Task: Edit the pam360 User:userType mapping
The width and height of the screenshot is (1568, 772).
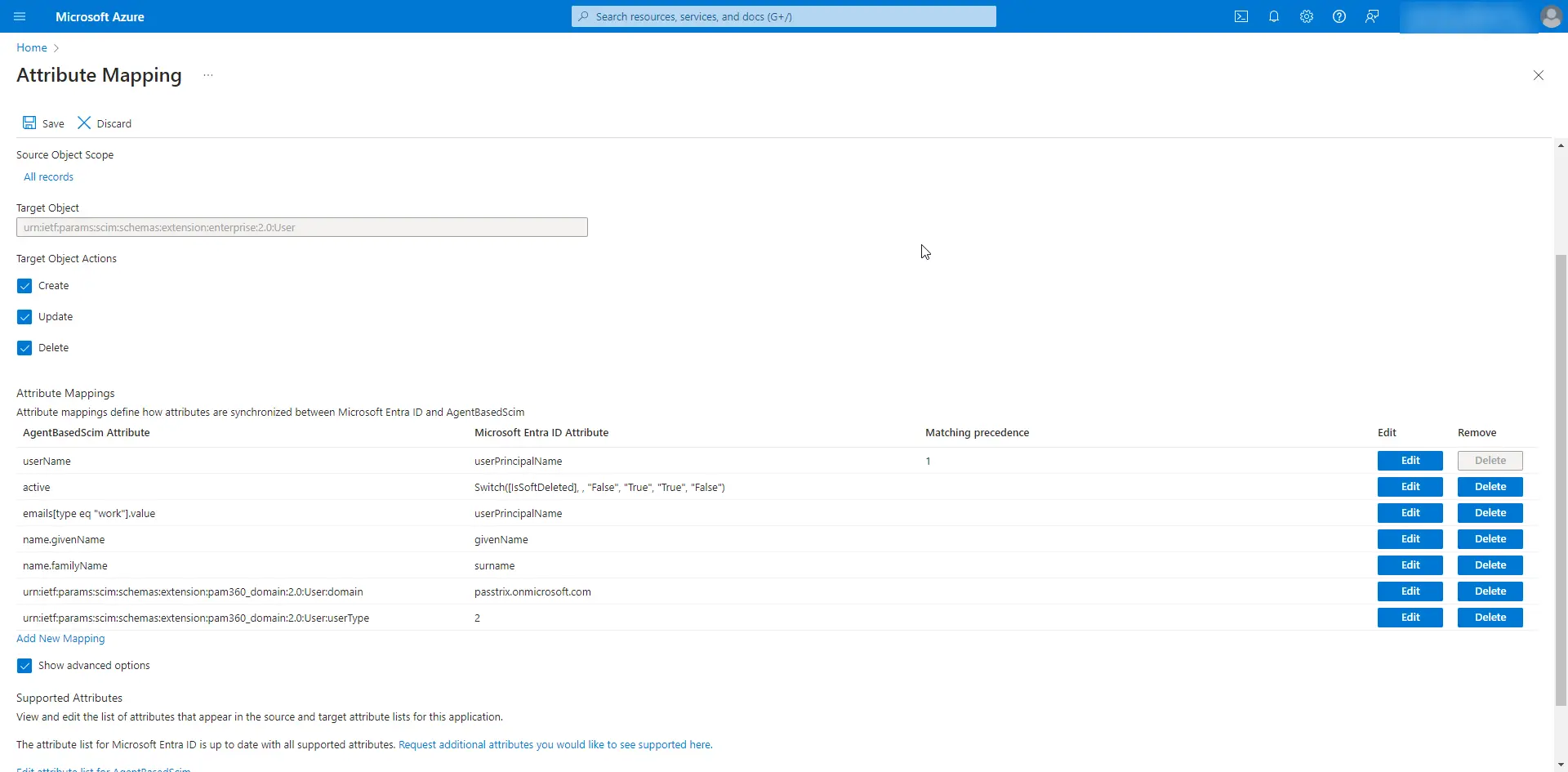Action: click(1410, 618)
